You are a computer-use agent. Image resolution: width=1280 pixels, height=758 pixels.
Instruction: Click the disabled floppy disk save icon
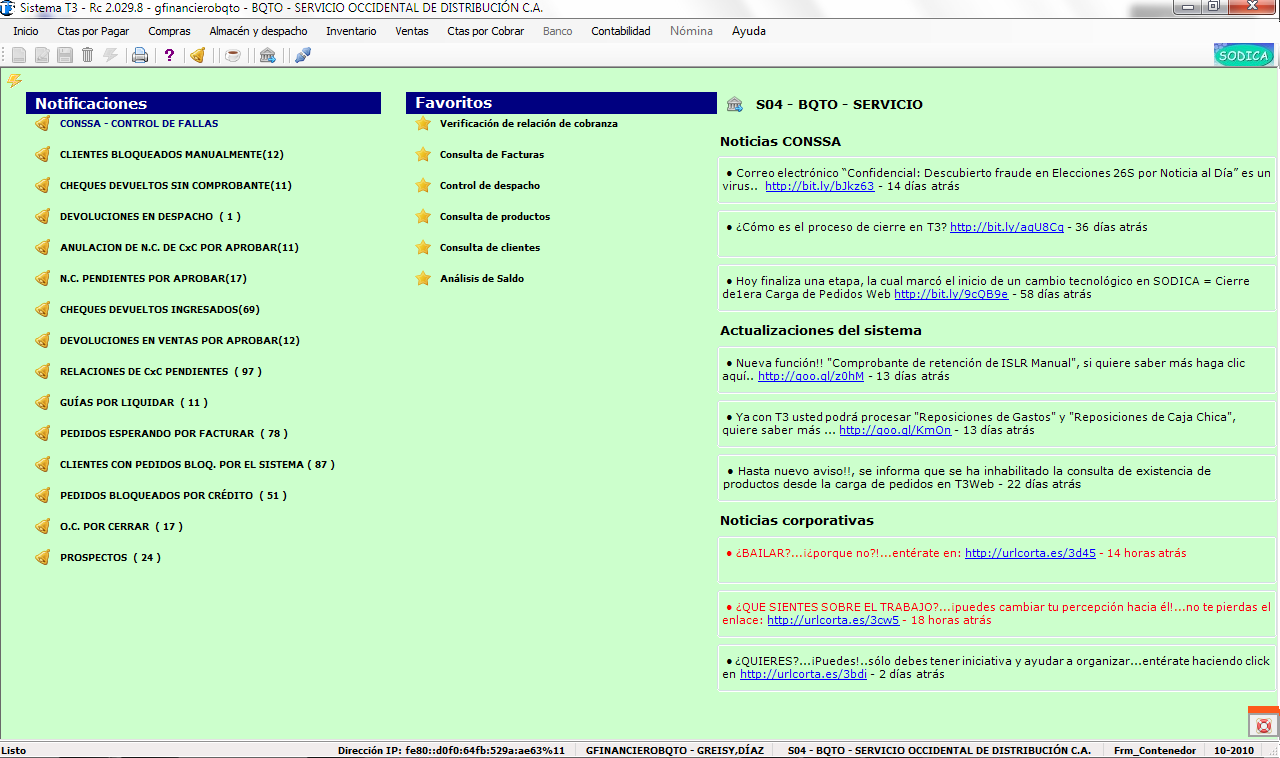(64, 55)
